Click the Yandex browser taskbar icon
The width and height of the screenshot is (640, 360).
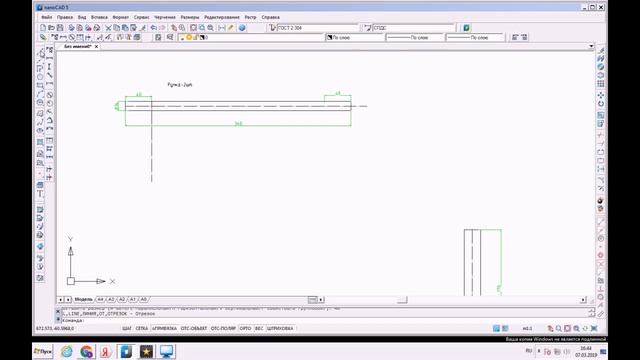click(x=105, y=351)
